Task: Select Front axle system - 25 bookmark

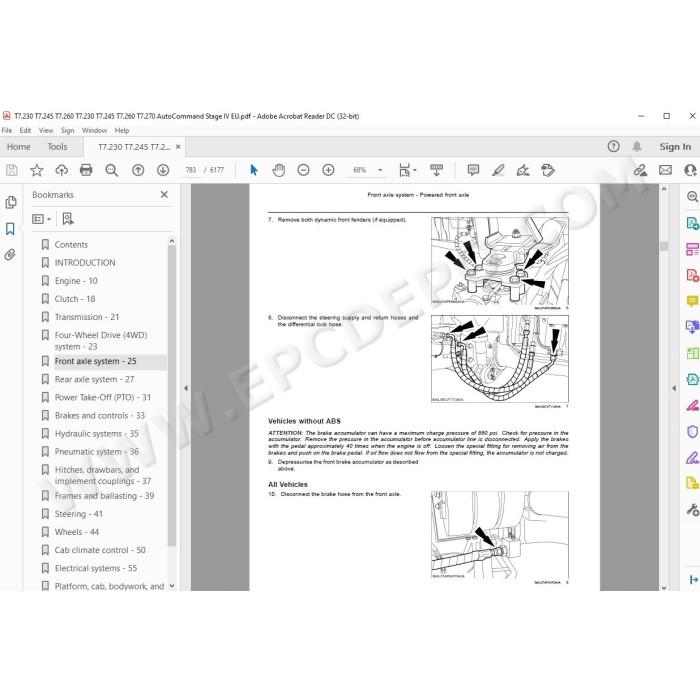Action: [x=96, y=361]
